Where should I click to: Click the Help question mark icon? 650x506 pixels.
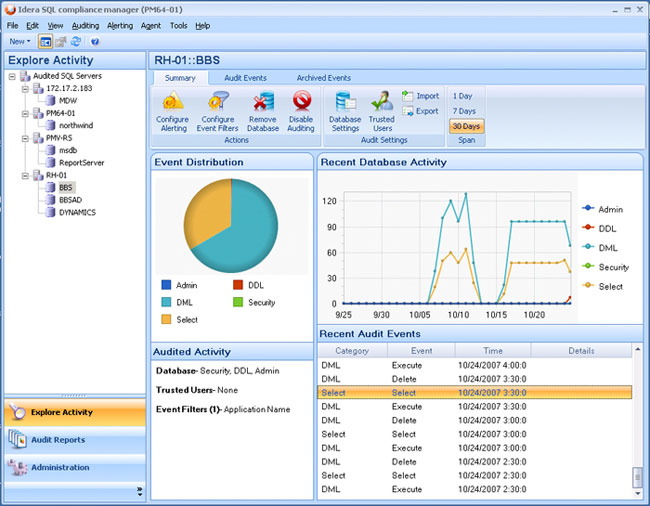coord(95,41)
